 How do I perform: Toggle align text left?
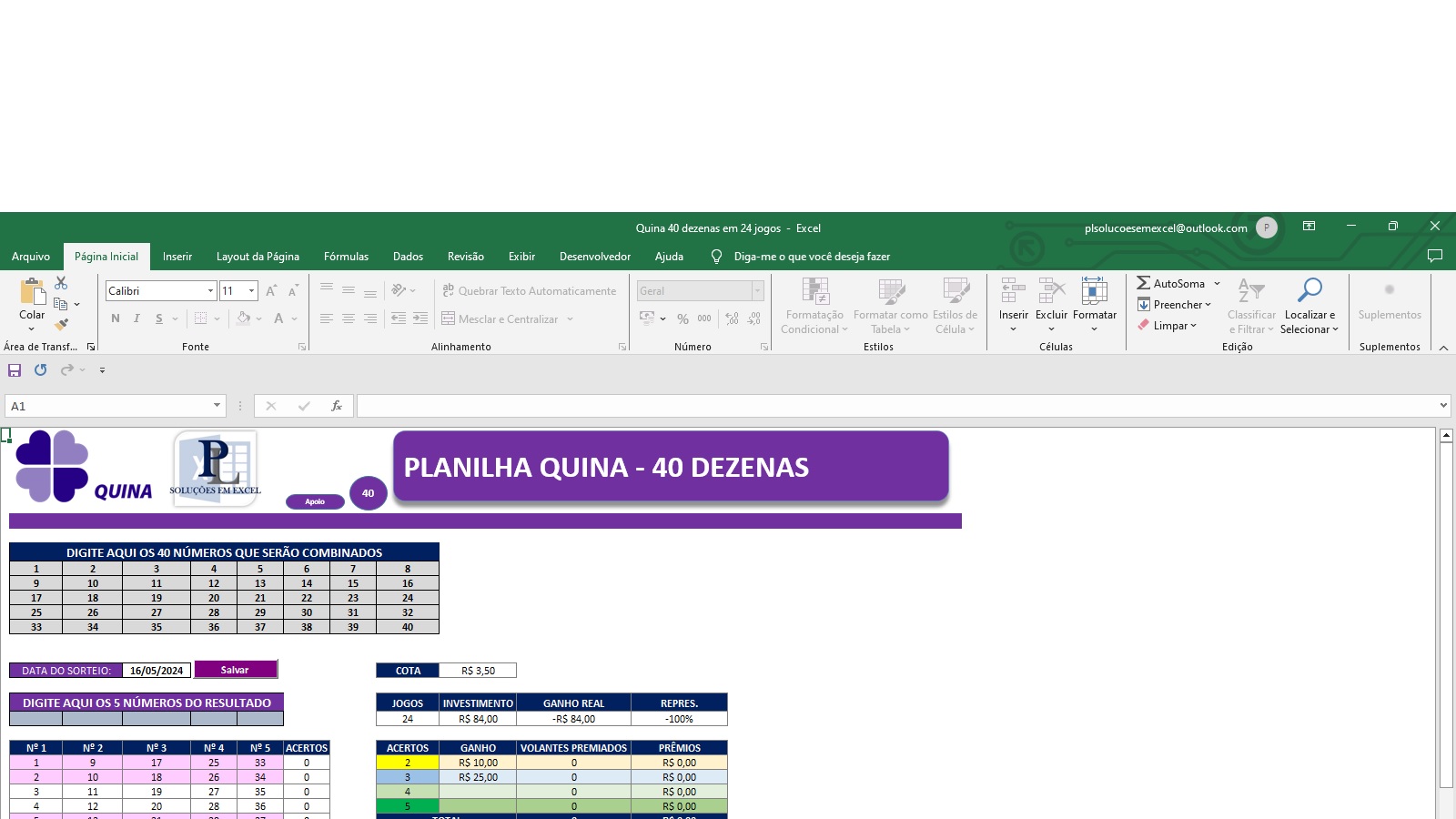[327, 318]
